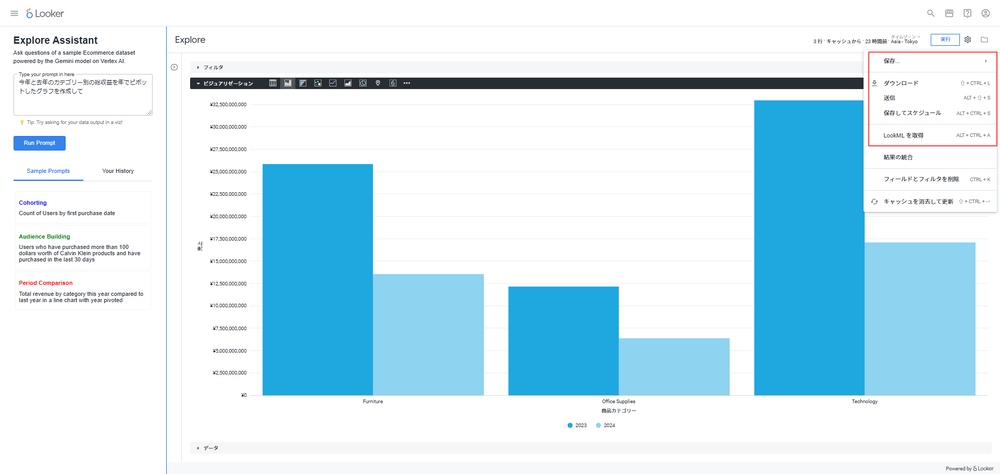Expand the フィルタ section
Screen dimensions: 1000x474
pos(591,67)
